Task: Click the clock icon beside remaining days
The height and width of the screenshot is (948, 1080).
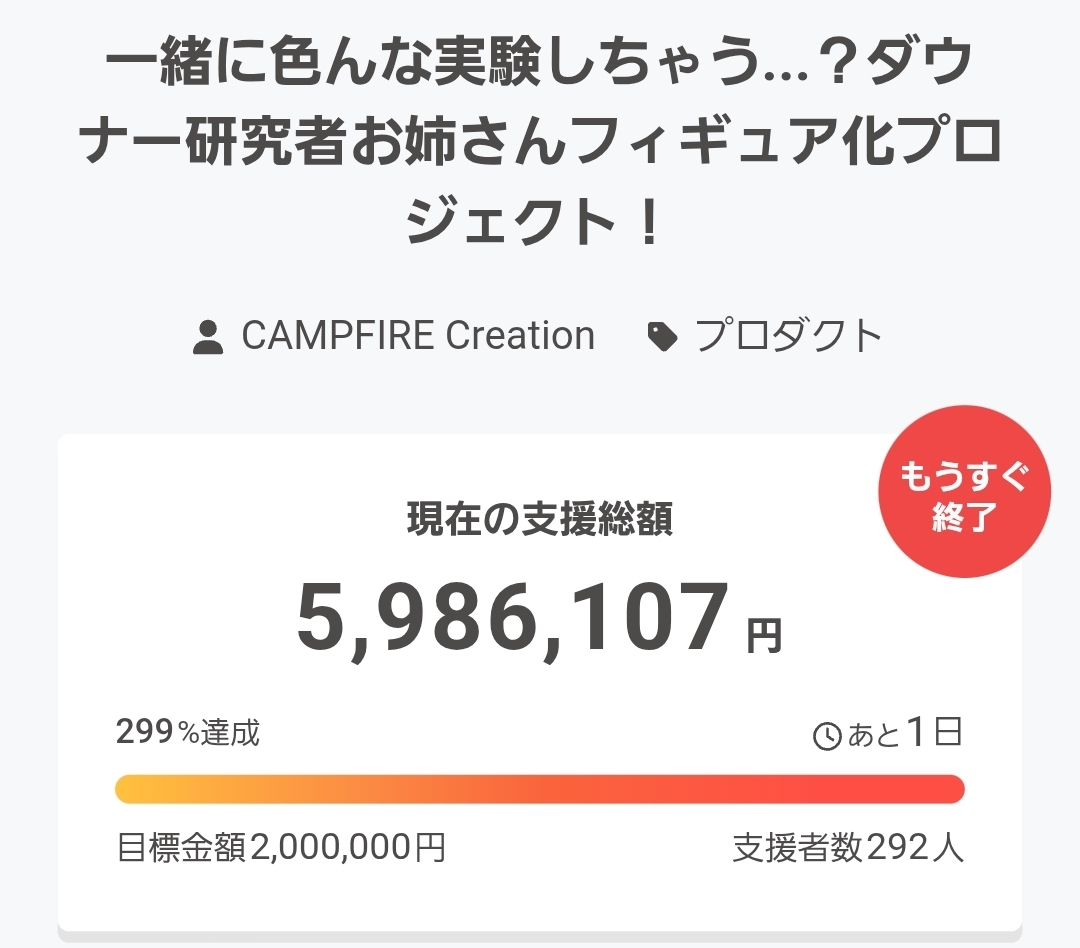Action: click(x=827, y=737)
